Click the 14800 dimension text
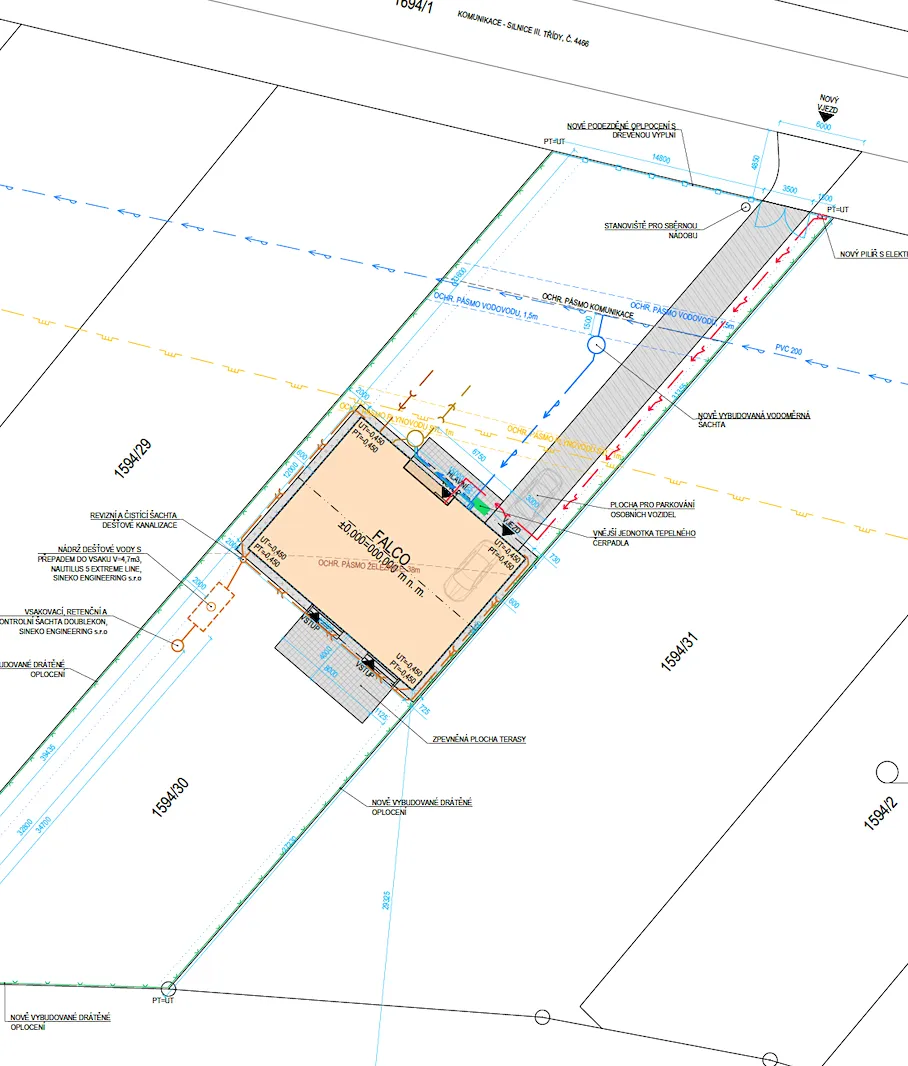 pos(661,159)
